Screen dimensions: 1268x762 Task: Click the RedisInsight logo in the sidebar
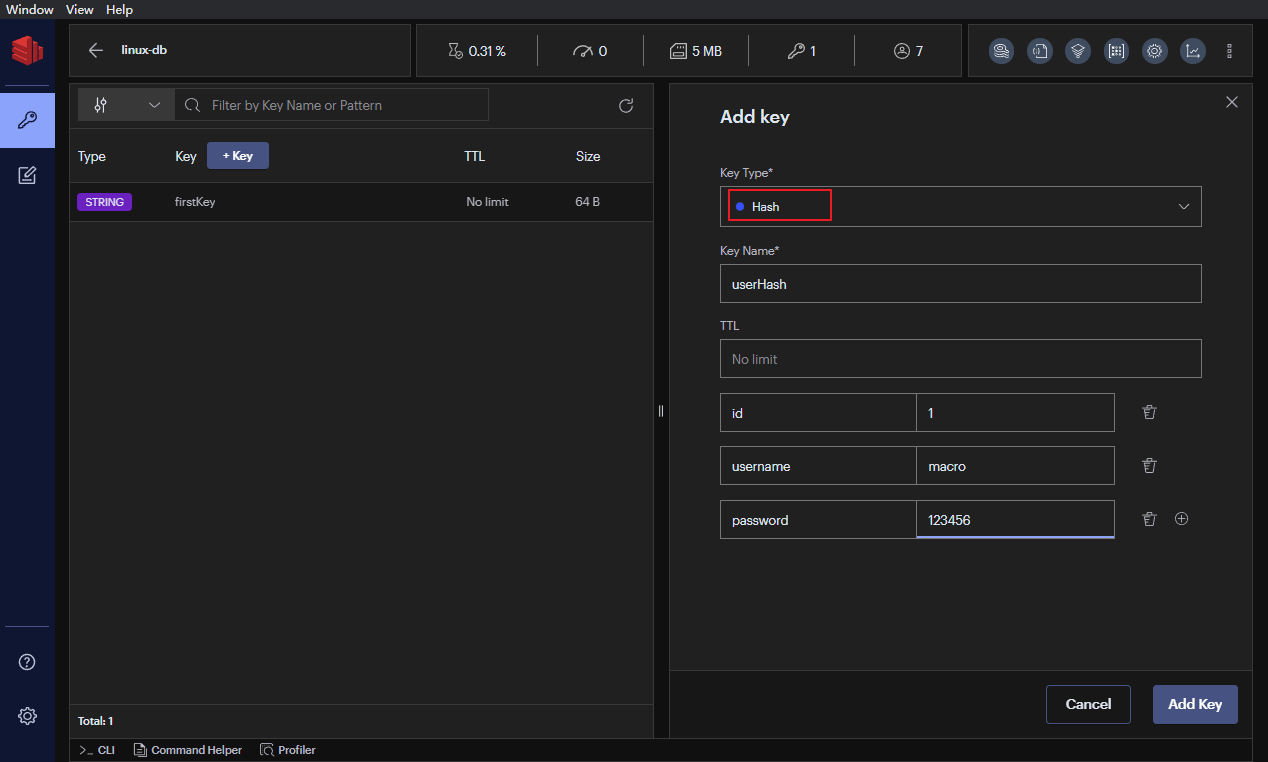(27, 50)
